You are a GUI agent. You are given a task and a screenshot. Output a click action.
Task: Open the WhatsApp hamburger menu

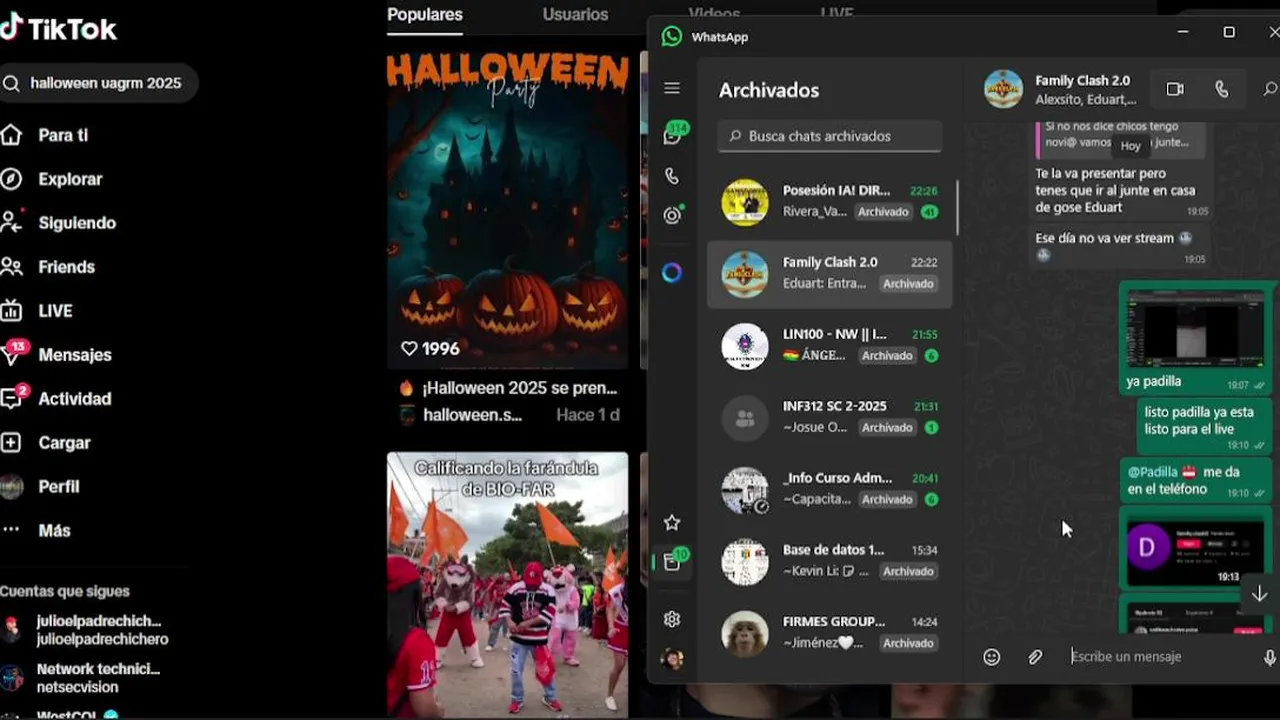tap(672, 88)
